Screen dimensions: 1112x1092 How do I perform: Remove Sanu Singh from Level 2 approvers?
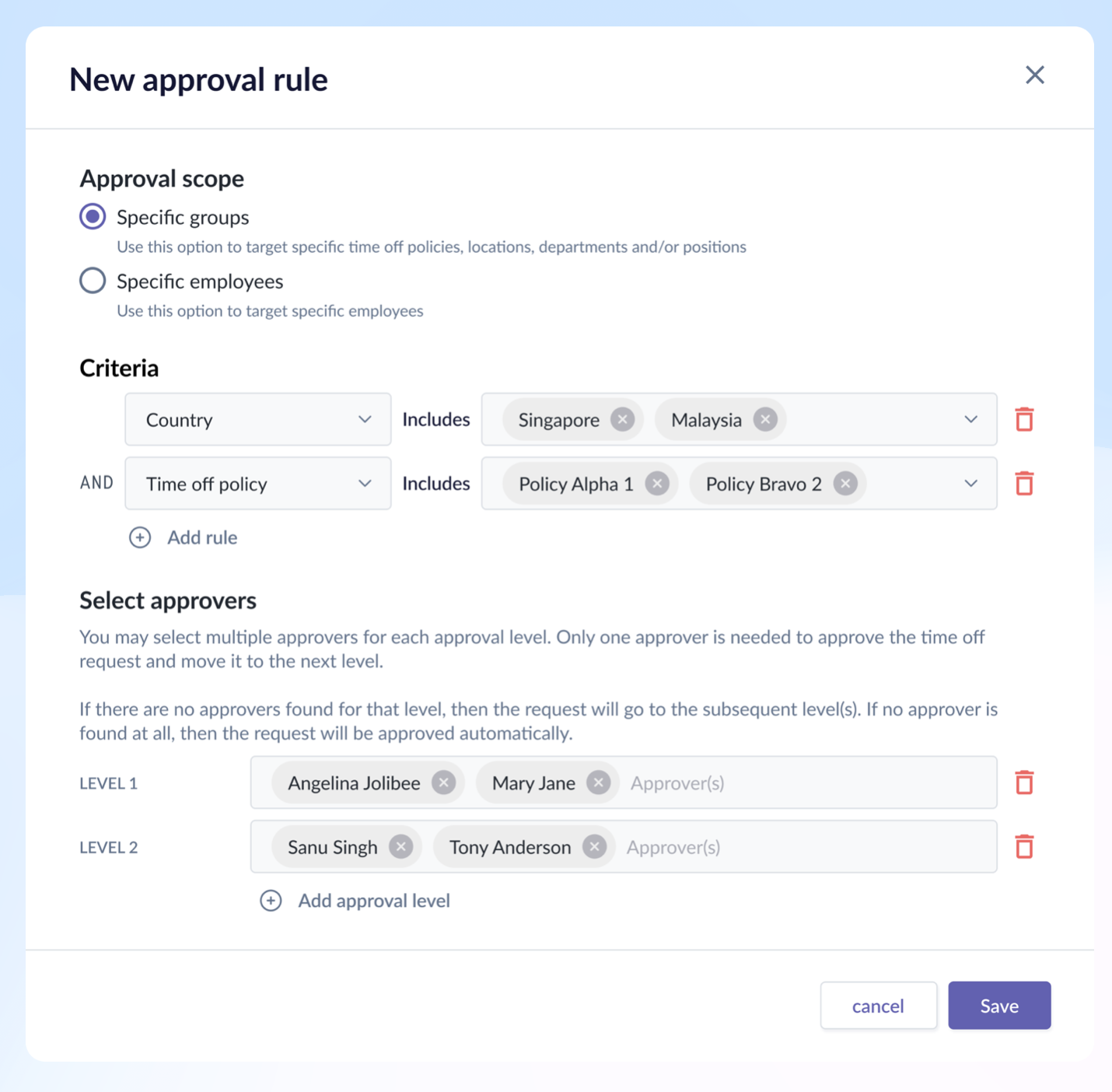pos(400,846)
